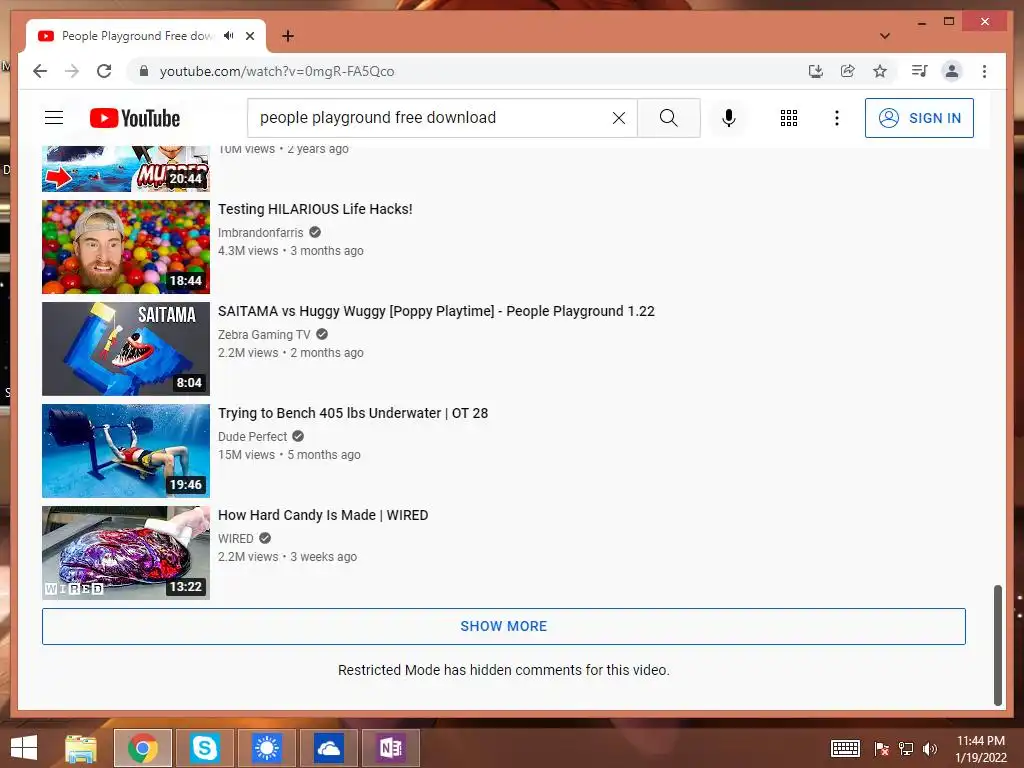Open OneNote from the taskbar
Viewport: 1024px width, 768px height.
(x=391, y=748)
